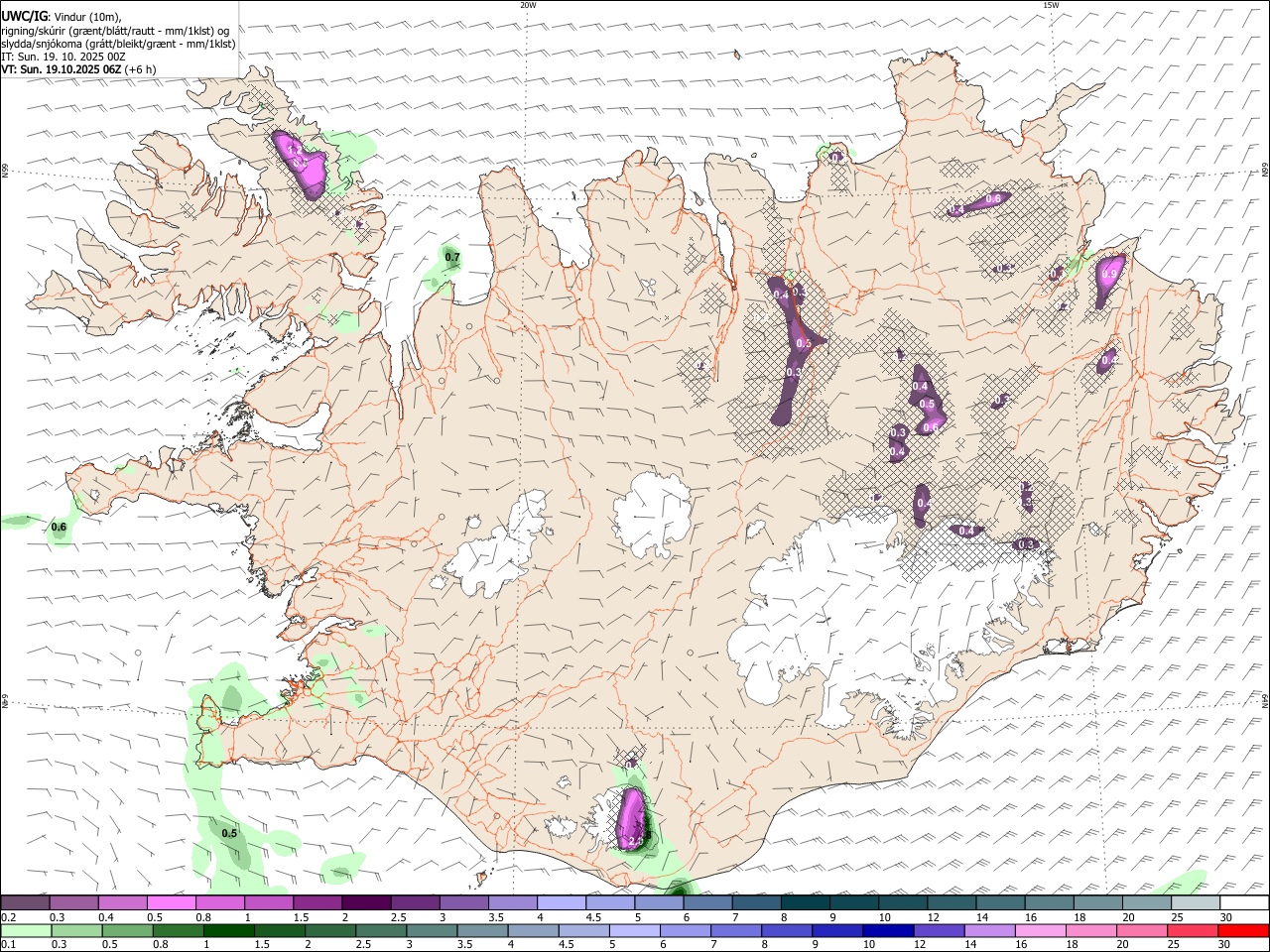The image size is (1270, 952).
Task: Click the '0.6' rain value off the west coast
Action: (x=59, y=528)
